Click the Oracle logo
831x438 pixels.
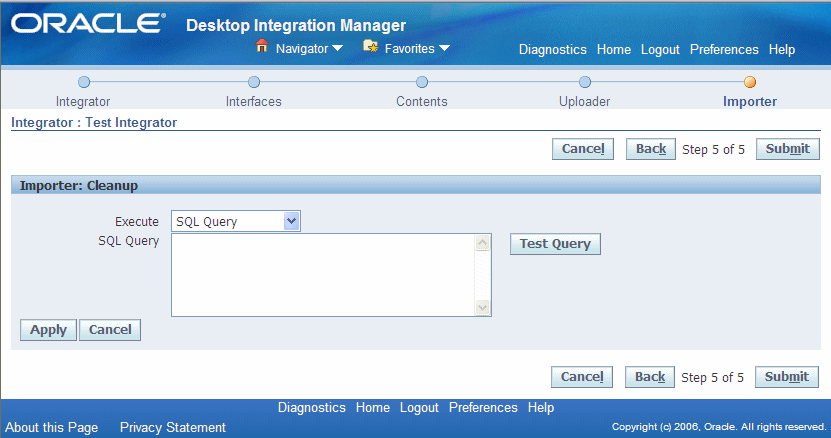coord(89,24)
